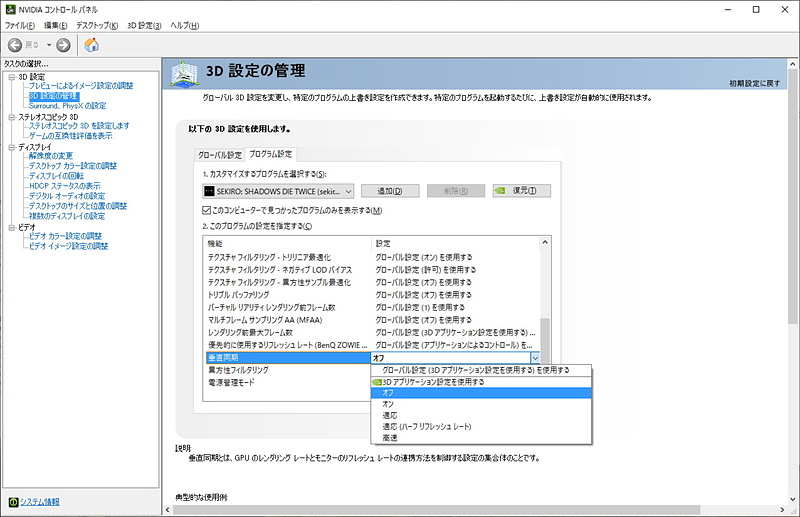This screenshot has width=800, height=517.
Task: Open the ヘルプ(H) menu
Action: 185,26
